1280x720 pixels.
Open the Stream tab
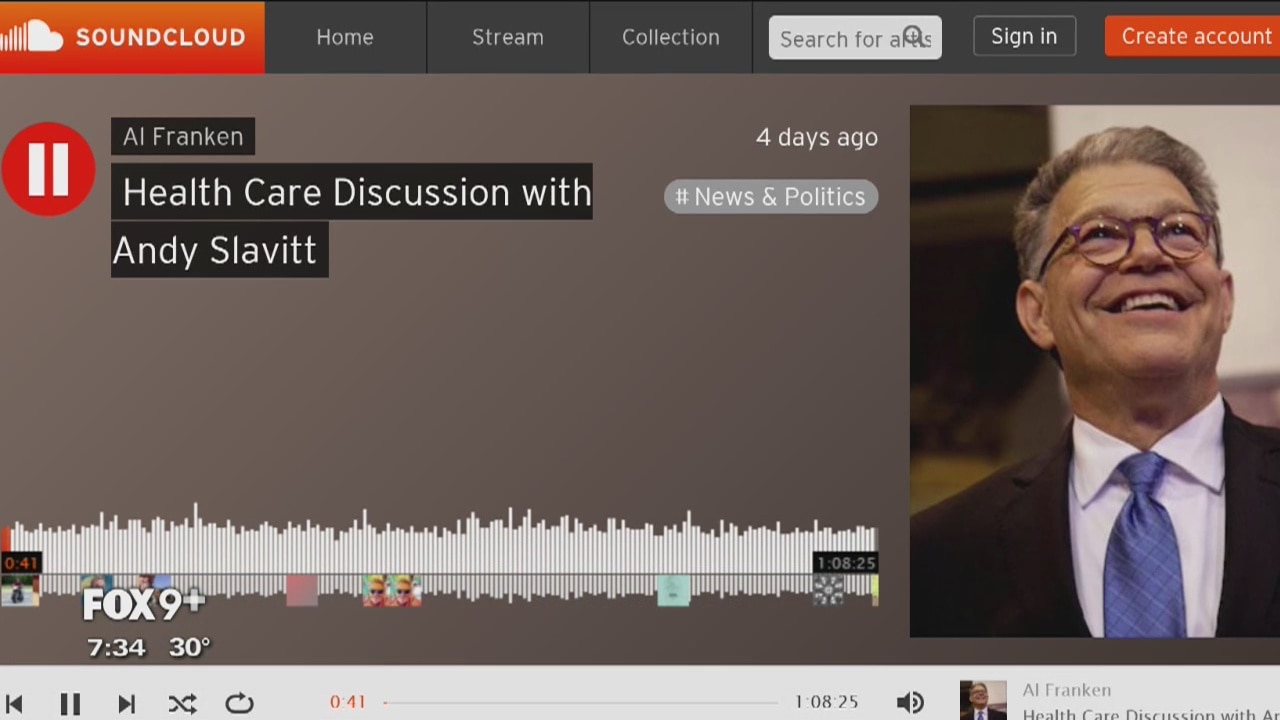508,37
